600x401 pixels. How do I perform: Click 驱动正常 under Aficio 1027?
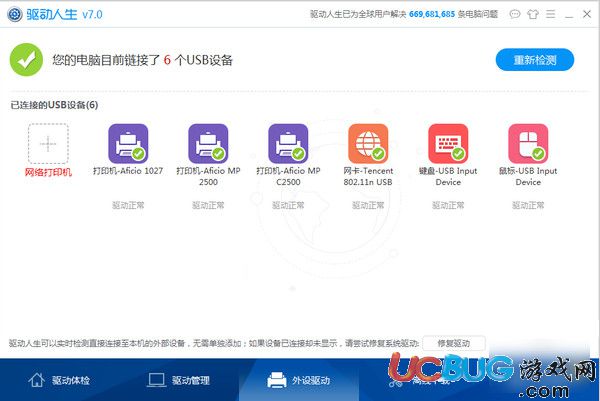pyautogui.click(x=128, y=205)
